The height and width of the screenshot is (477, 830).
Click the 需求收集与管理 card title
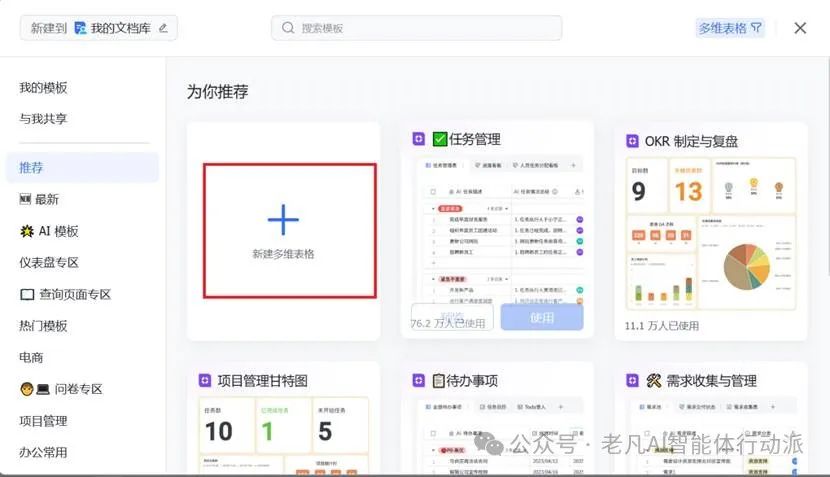click(711, 381)
